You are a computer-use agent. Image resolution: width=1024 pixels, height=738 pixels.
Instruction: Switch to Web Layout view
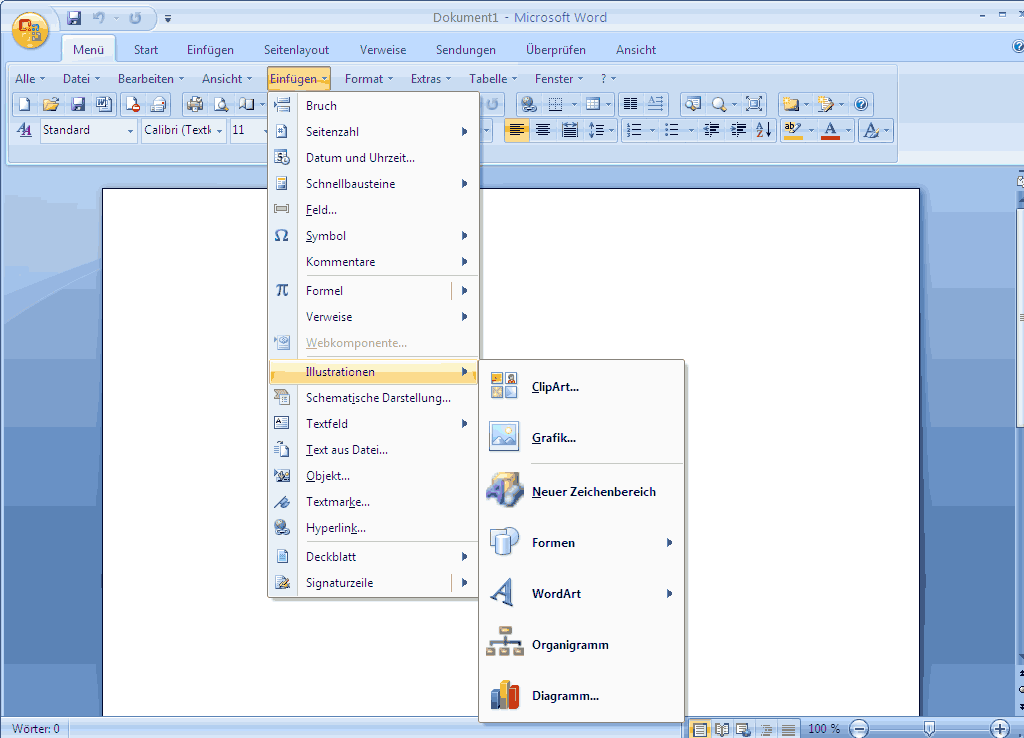[743, 729]
